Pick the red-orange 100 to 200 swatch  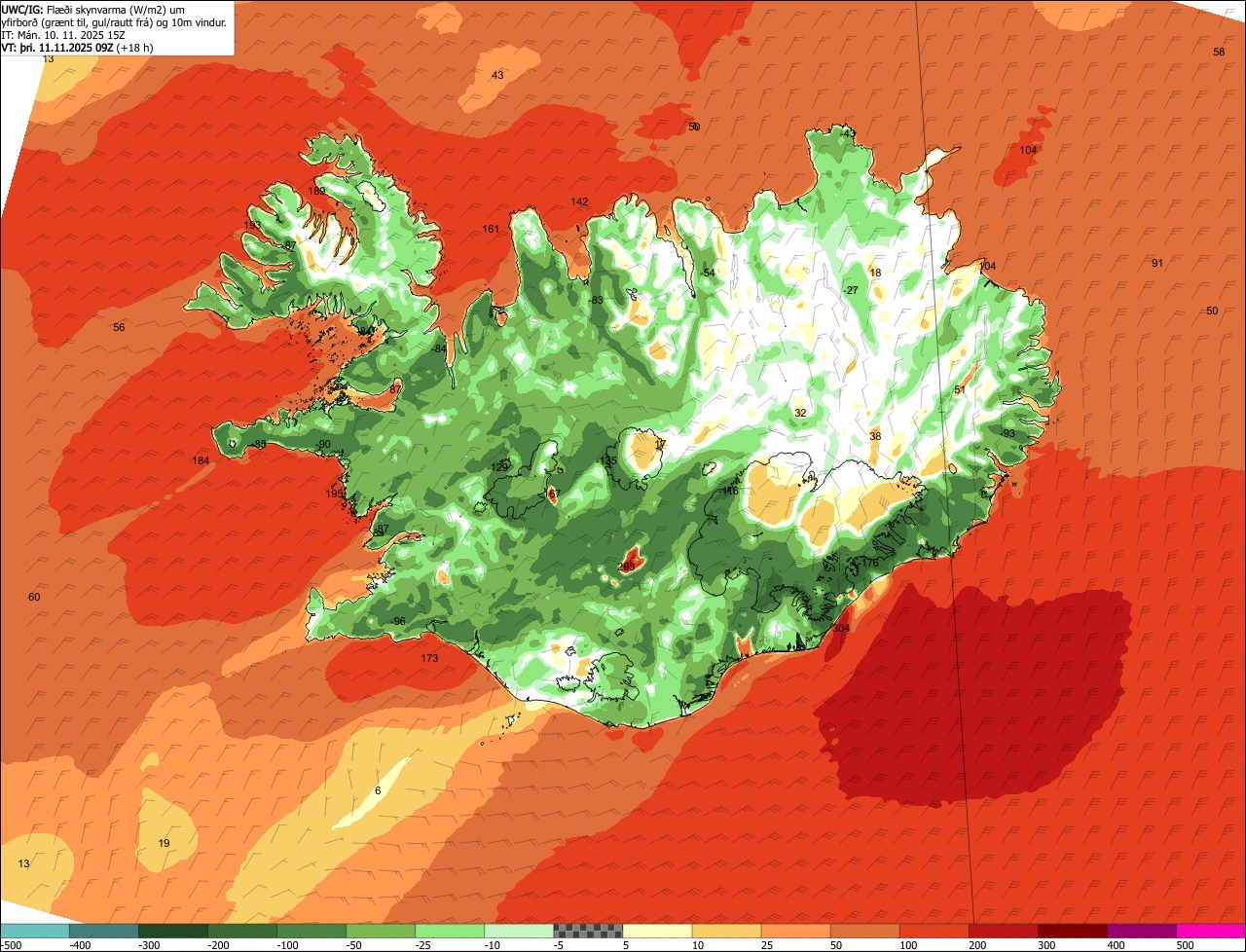click(x=933, y=931)
